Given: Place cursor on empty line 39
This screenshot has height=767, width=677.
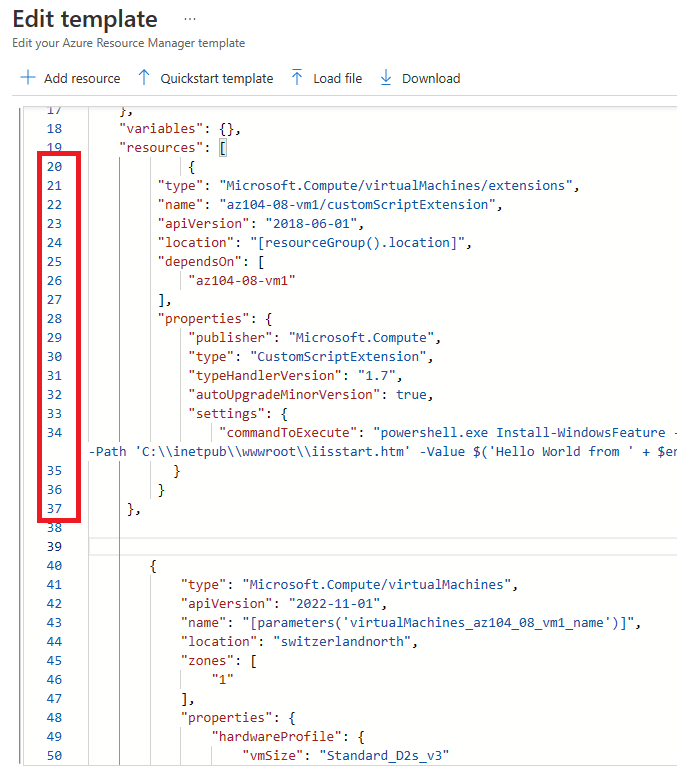Looking at the screenshot, I should [383, 547].
